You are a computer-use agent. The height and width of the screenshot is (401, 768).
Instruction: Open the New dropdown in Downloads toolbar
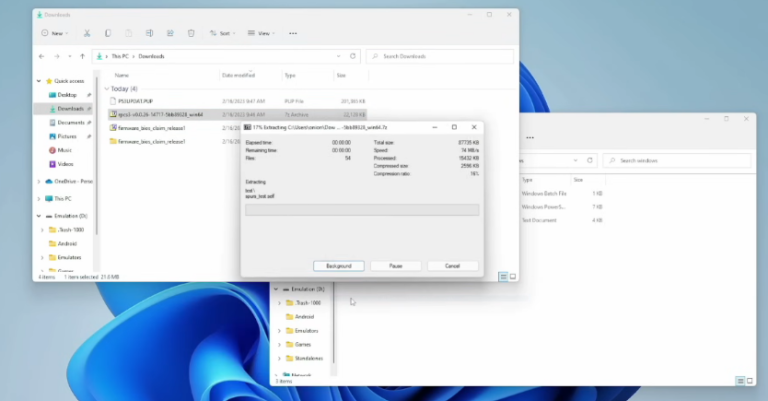pos(55,33)
